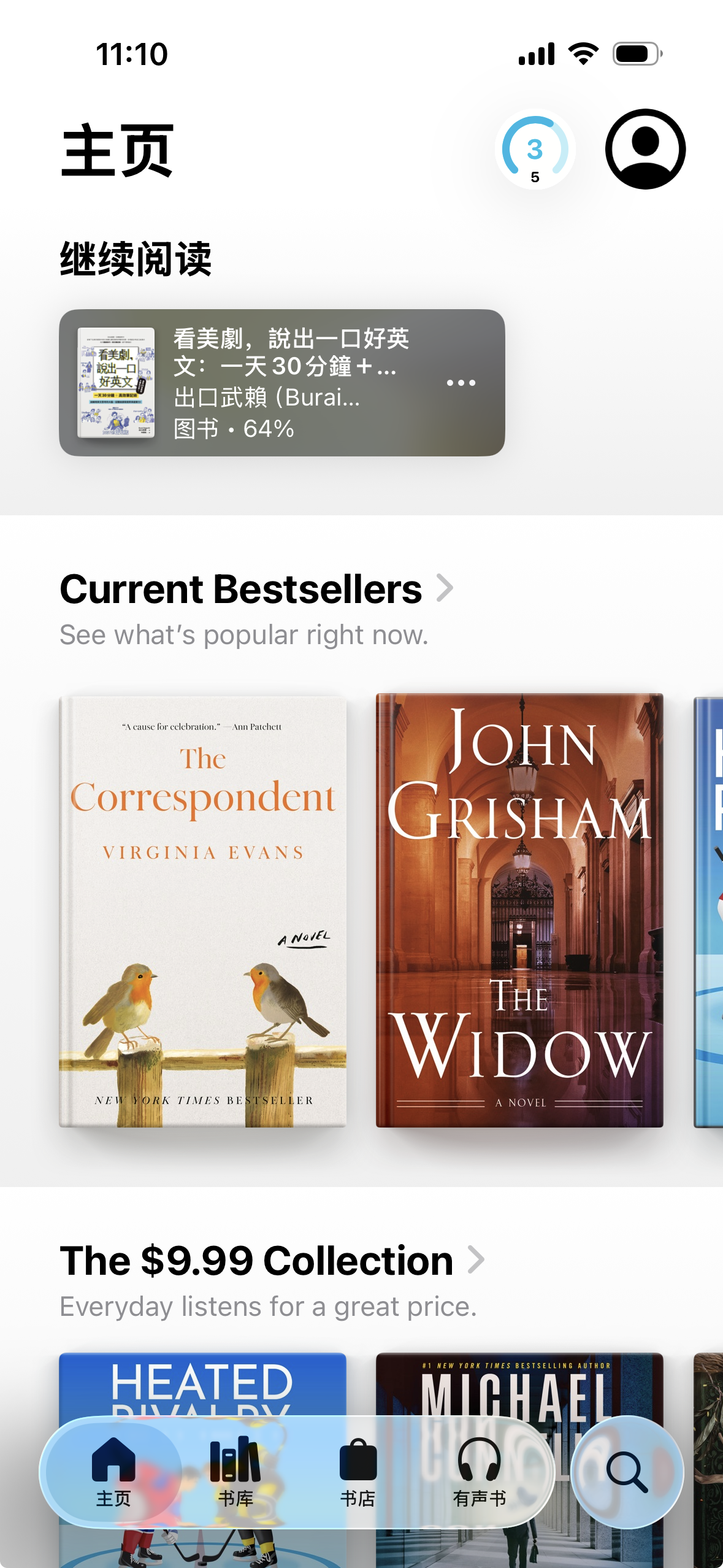Tap the continue reading book cover thumbnail
This screenshot has width=723, height=1568.
116,383
